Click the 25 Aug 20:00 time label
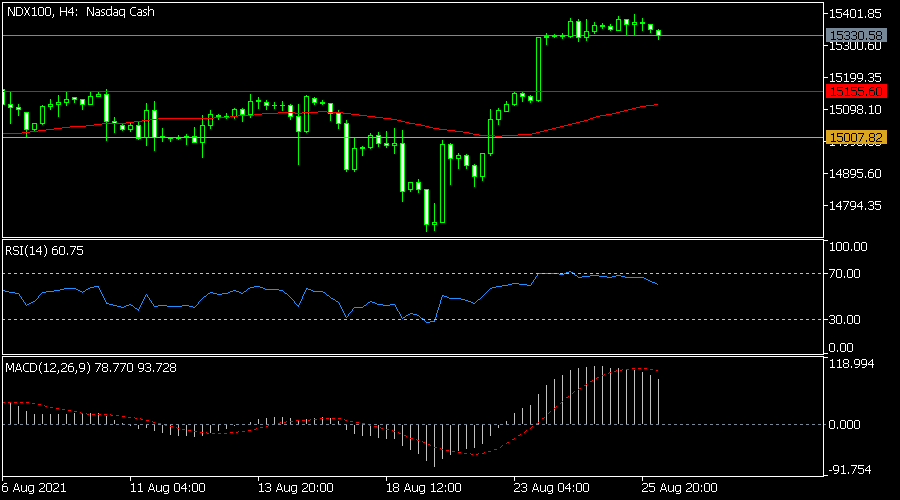 tap(680, 488)
